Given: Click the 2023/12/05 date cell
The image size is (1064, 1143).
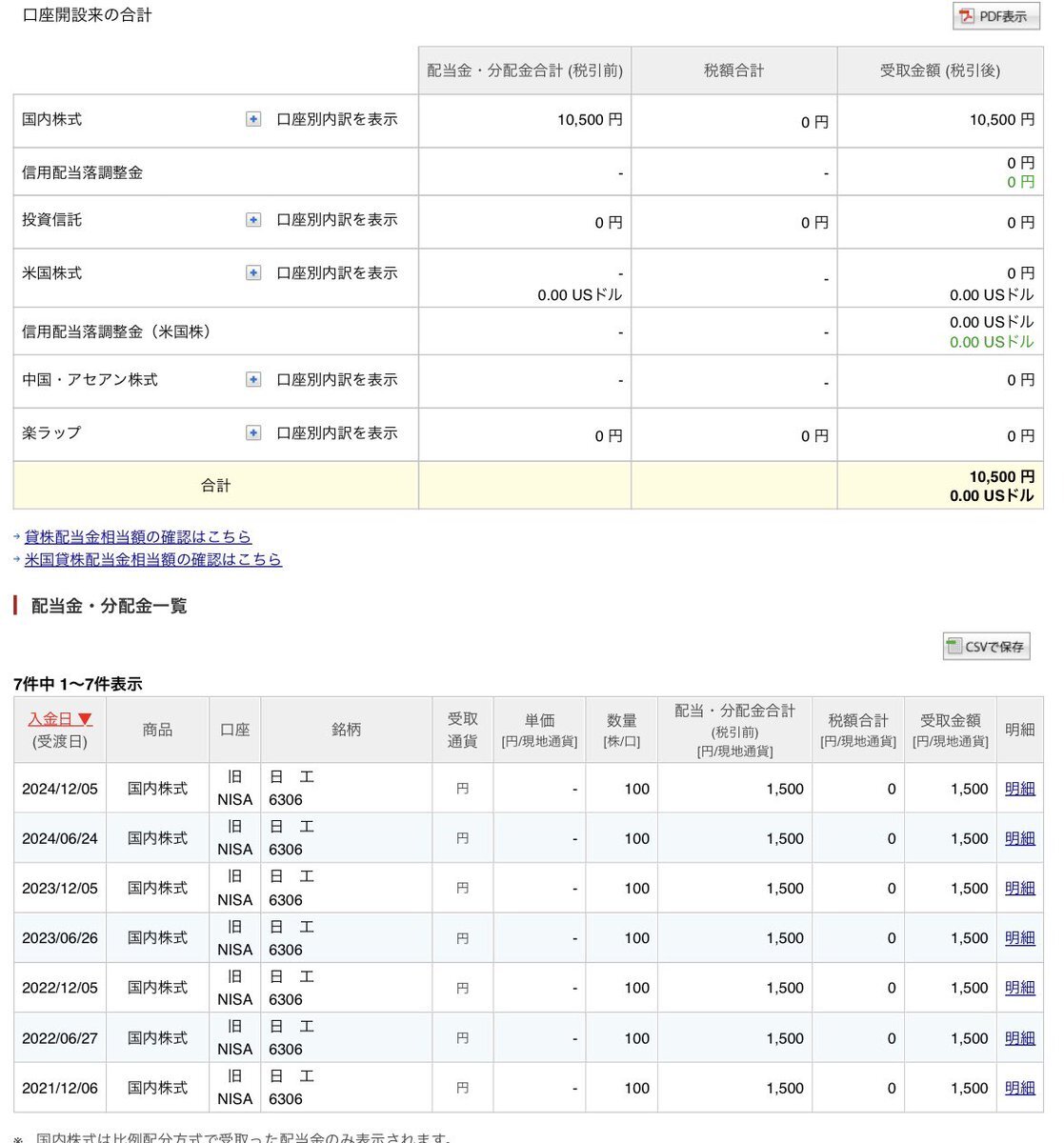Looking at the screenshot, I should [60, 888].
